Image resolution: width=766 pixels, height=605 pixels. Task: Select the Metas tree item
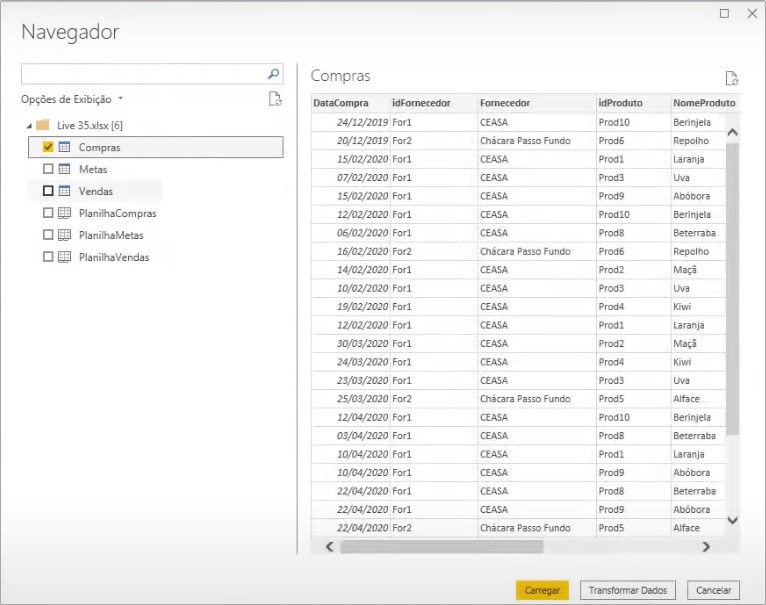click(93, 170)
